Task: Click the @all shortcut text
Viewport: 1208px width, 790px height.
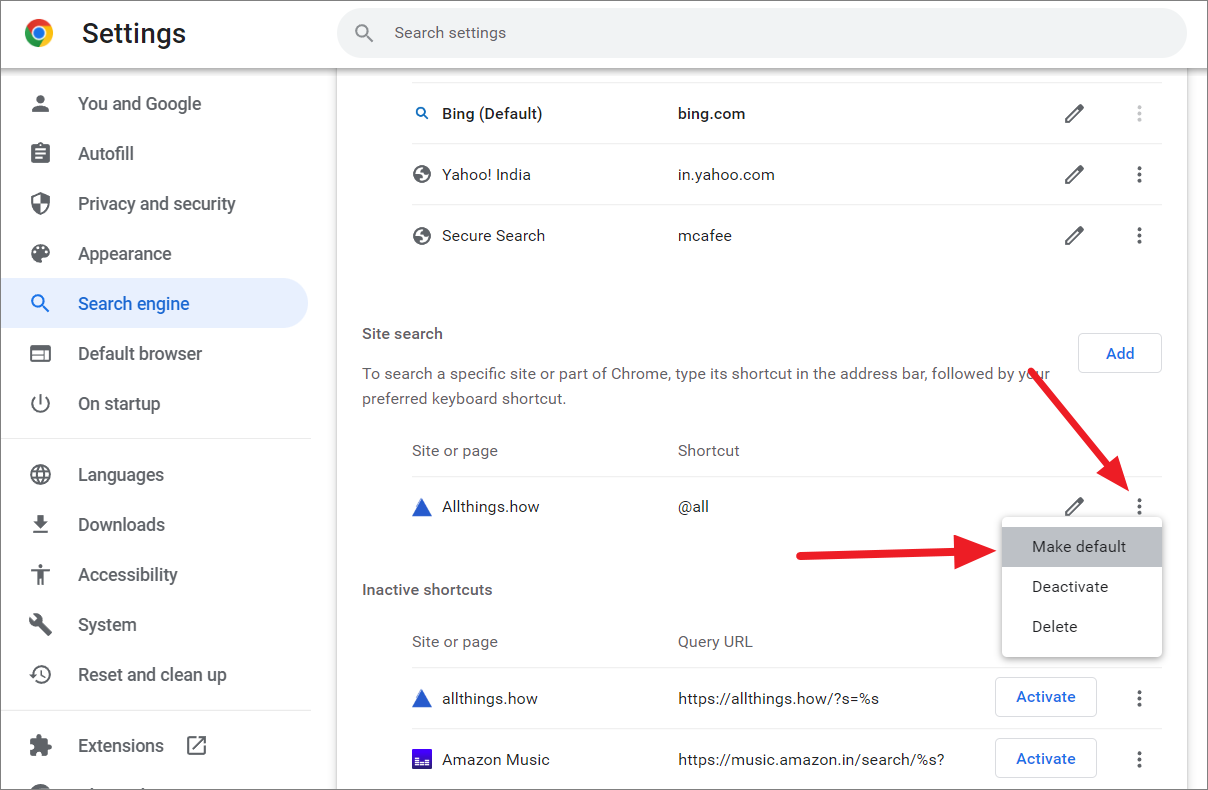Action: [x=693, y=506]
